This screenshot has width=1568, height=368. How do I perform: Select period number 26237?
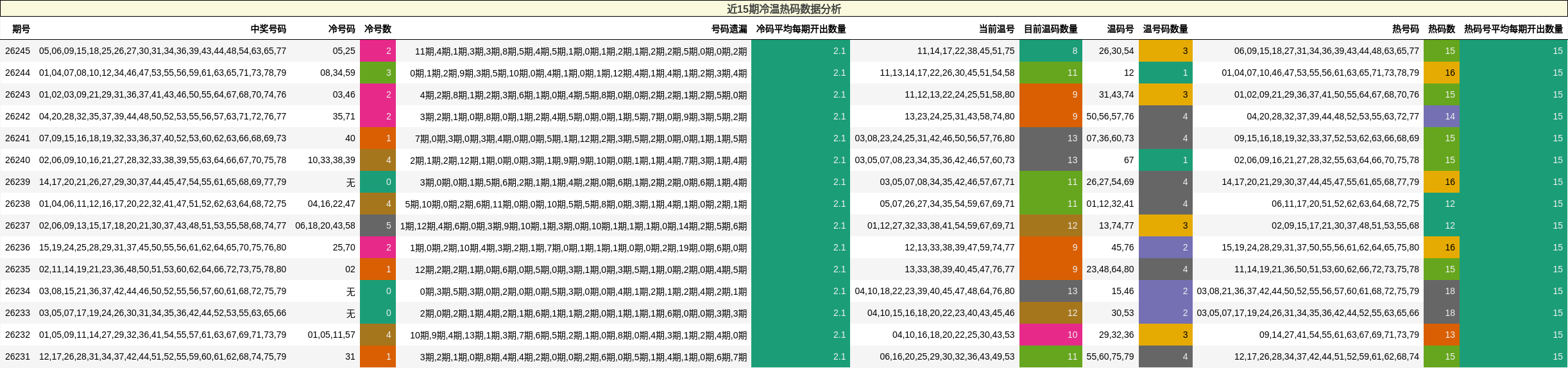point(17,225)
